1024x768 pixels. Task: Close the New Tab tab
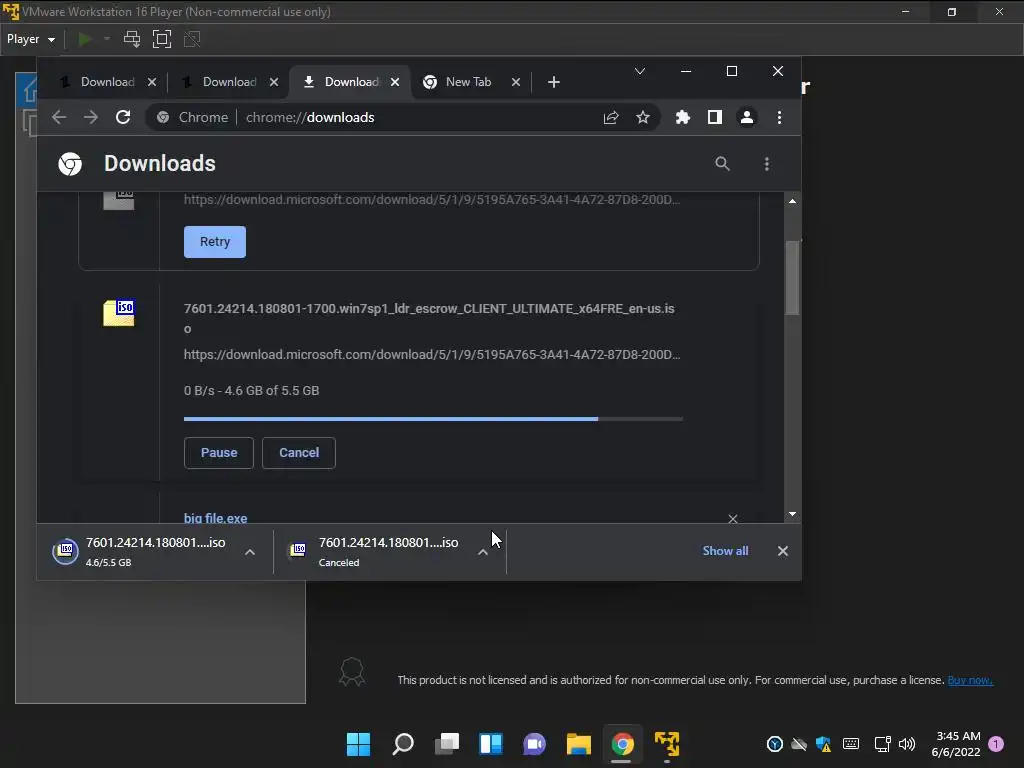coord(516,82)
